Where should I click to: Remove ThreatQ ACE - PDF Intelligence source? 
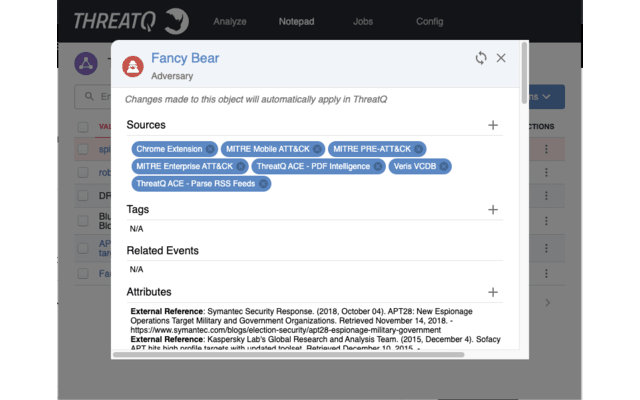coord(378,166)
